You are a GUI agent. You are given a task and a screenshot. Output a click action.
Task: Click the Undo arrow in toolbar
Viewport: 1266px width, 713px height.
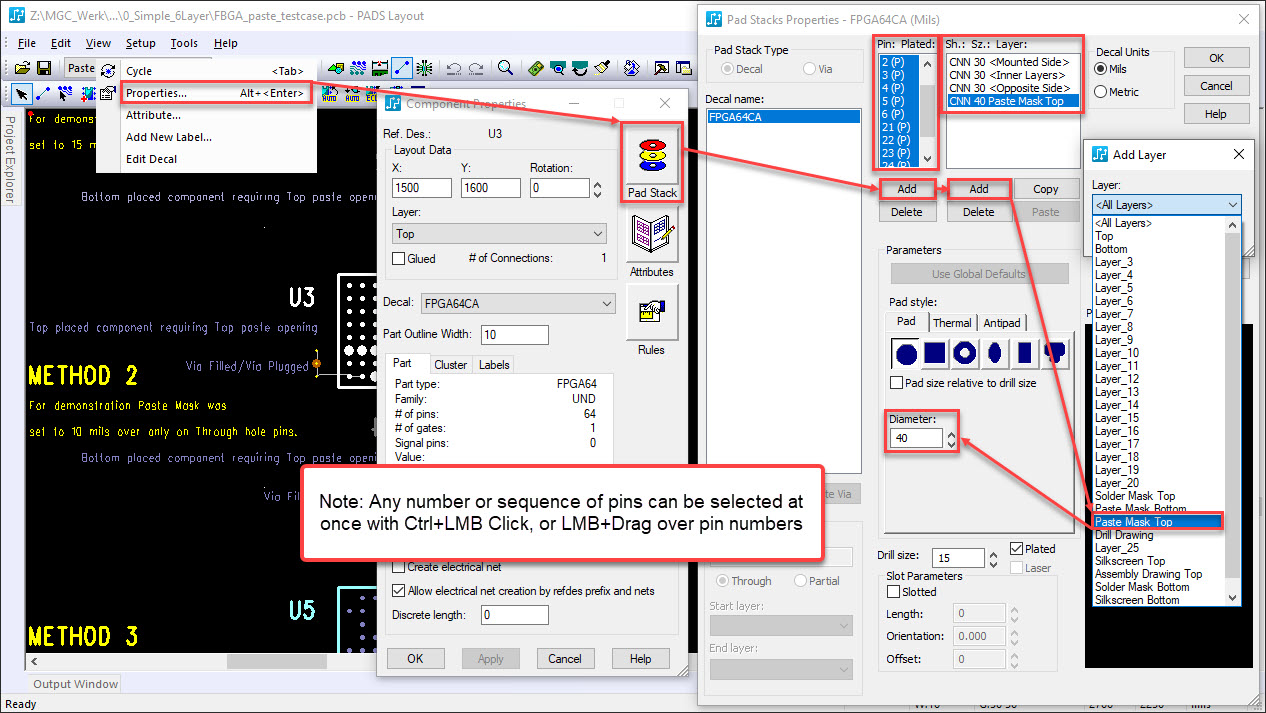(x=454, y=68)
